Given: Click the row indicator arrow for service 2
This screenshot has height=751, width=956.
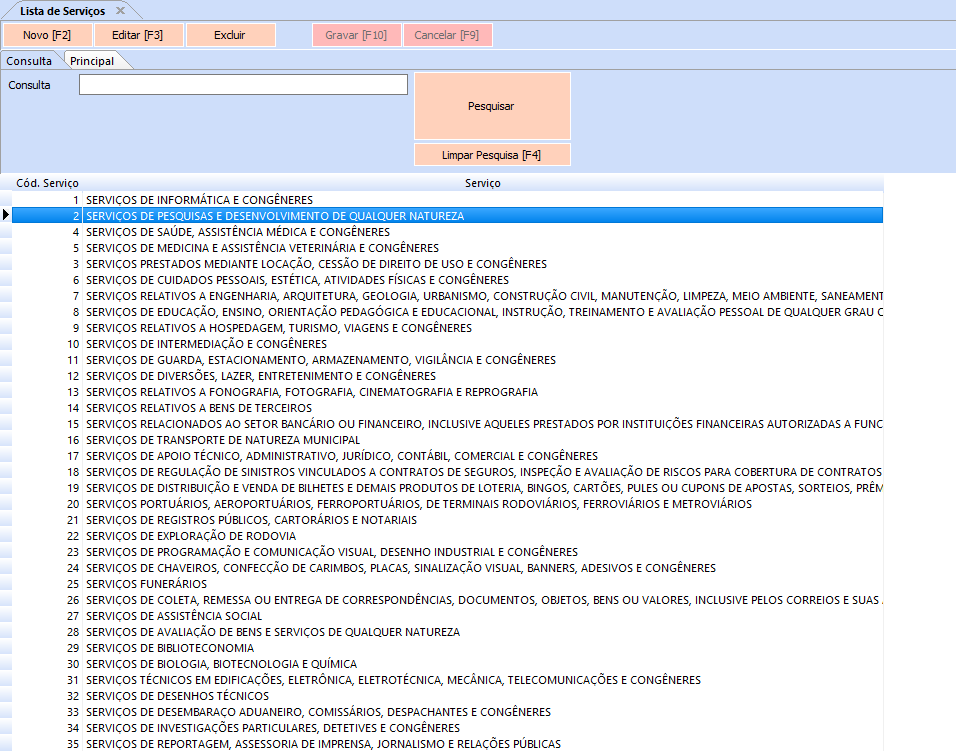Looking at the screenshot, I should pyautogui.click(x=6, y=216).
